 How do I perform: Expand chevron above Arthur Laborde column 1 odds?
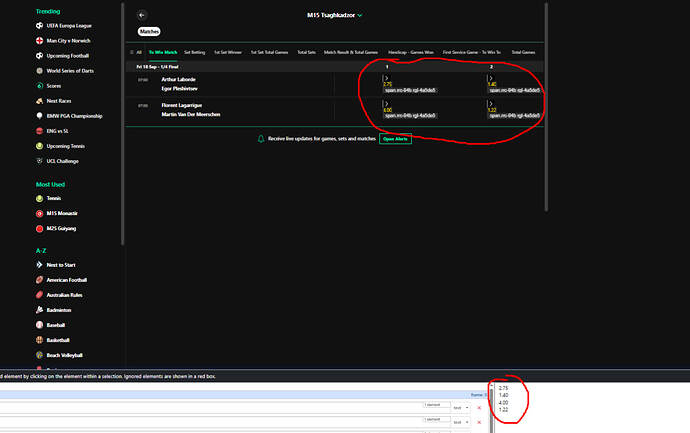click(386, 78)
